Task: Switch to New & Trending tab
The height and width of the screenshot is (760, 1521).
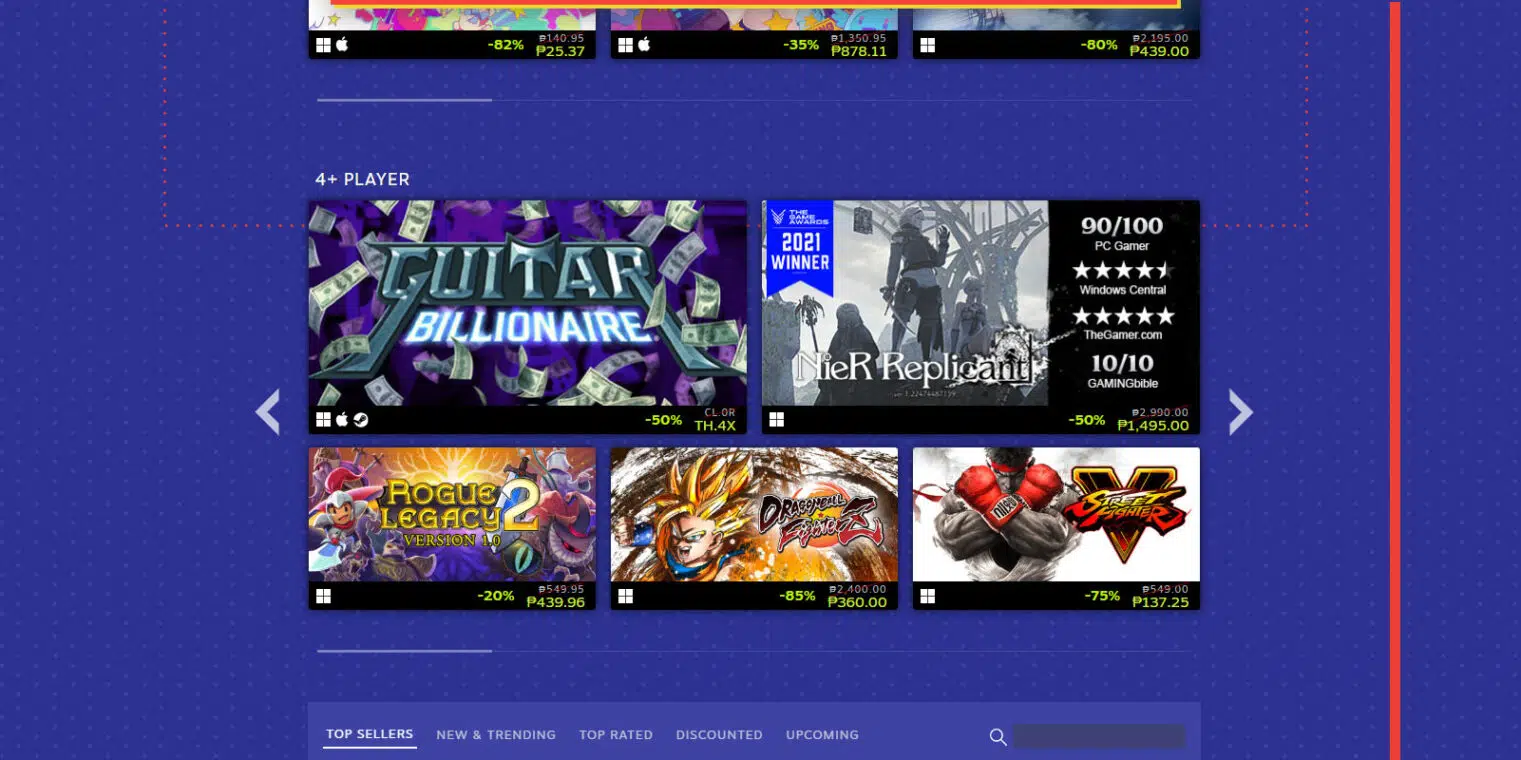Action: [x=496, y=735]
